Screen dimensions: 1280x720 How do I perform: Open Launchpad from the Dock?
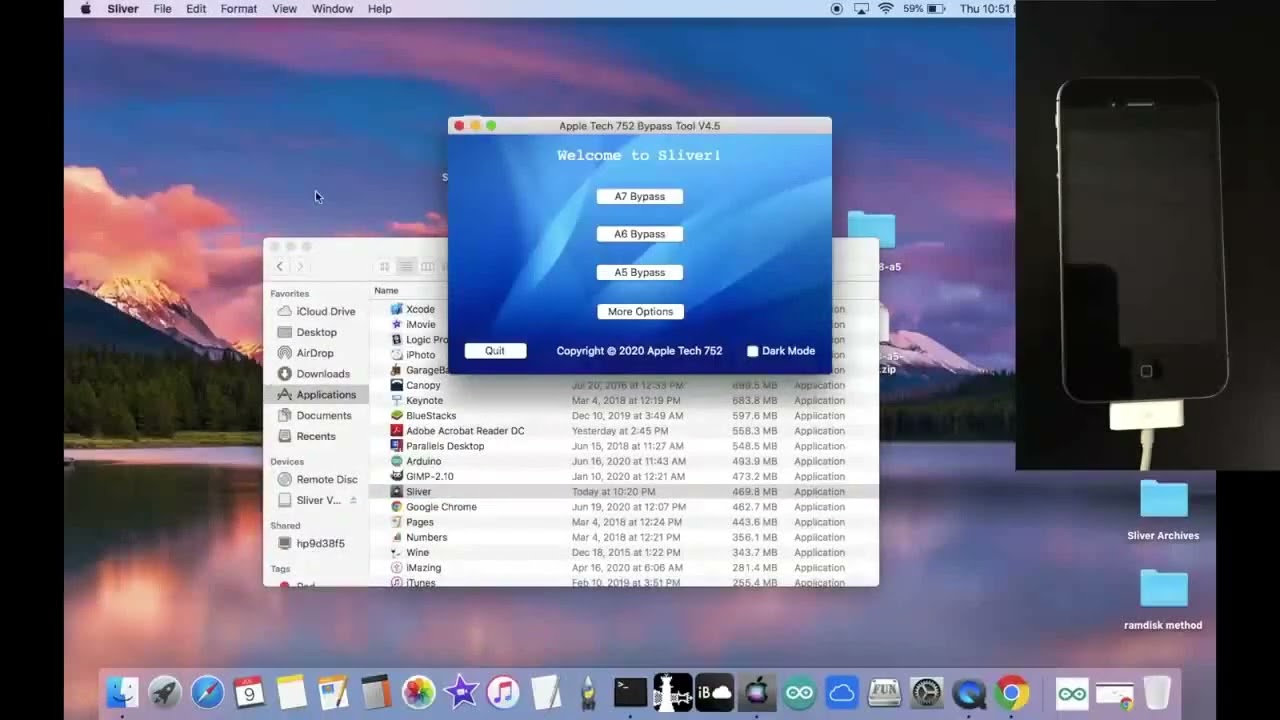(x=165, y=692)
